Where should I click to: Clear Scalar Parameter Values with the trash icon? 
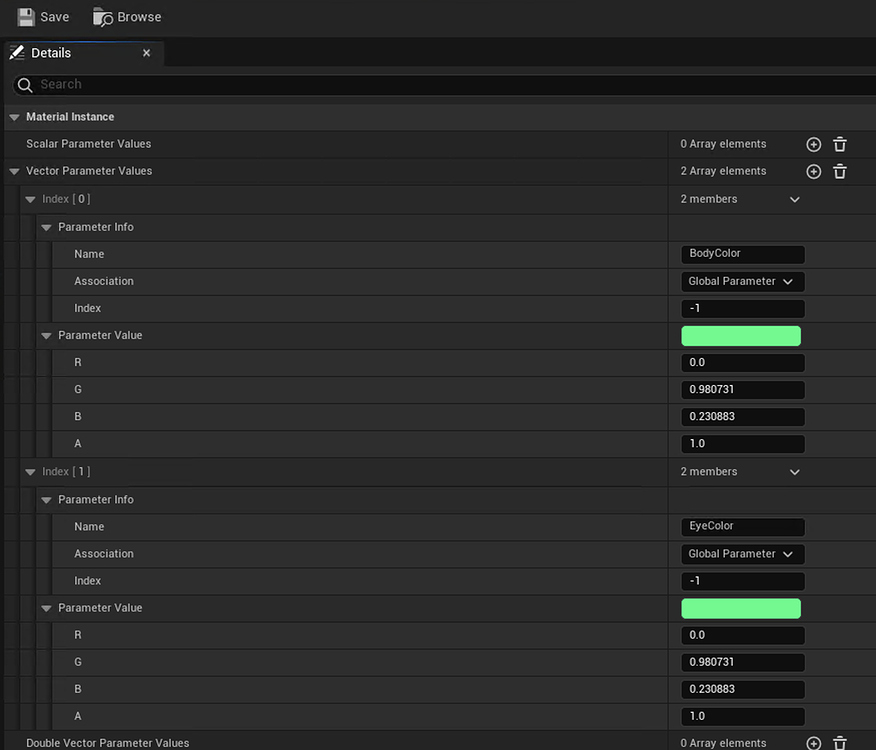(x=839, y=144)
